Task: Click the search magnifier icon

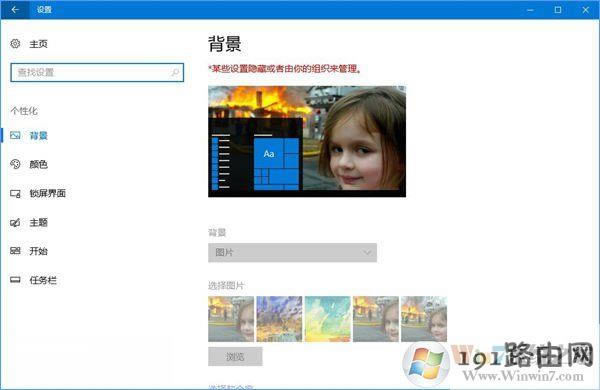Action: tap(175, 72)
